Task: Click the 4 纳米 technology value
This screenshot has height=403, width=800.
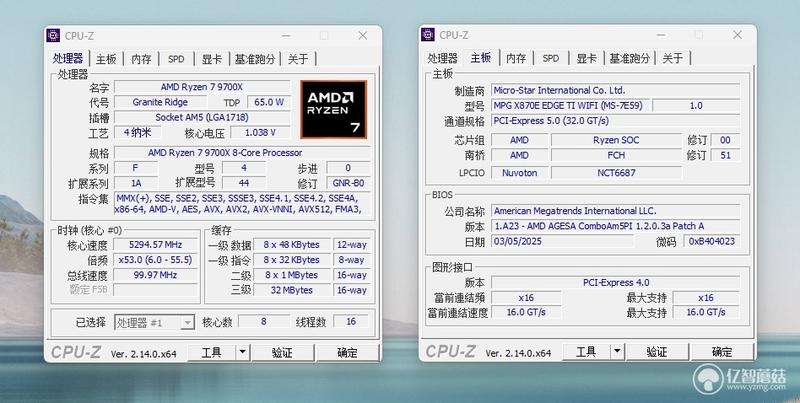Action: pyautogui.click(x=138, y=133)
